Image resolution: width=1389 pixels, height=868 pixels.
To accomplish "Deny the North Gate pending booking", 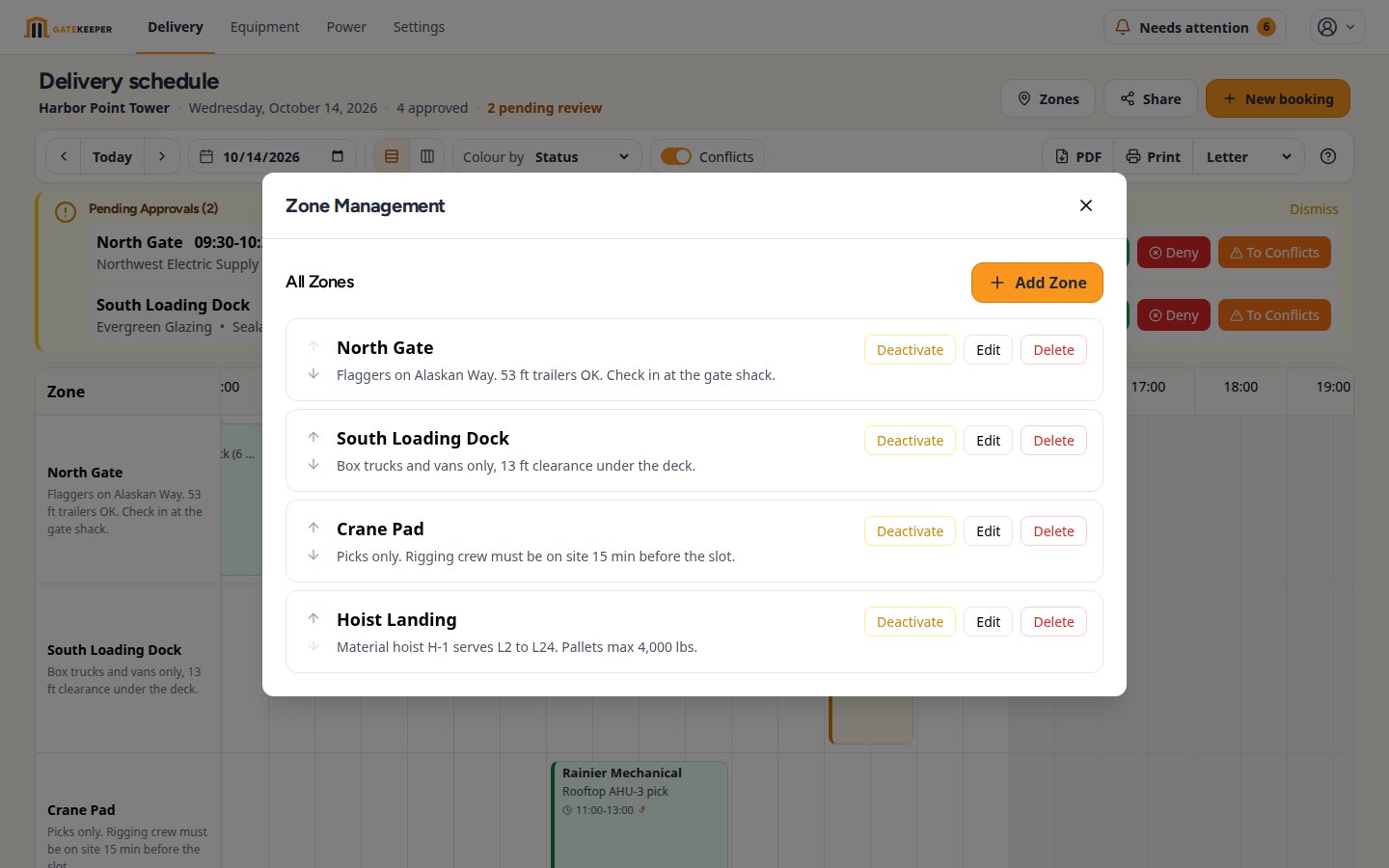I will (x=1174, y=253).
